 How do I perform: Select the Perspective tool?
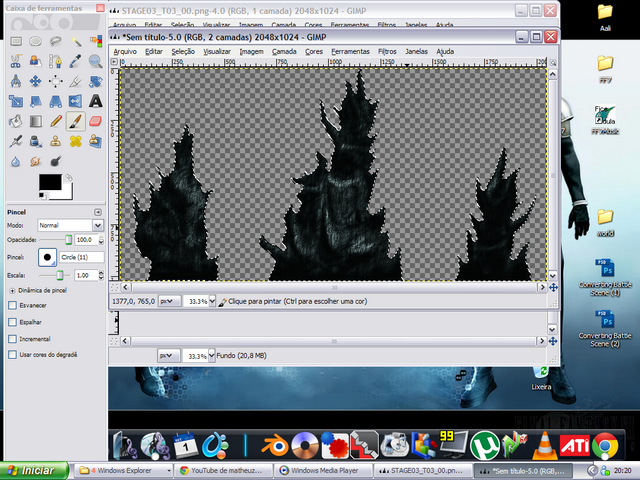[x=56, y=101]
